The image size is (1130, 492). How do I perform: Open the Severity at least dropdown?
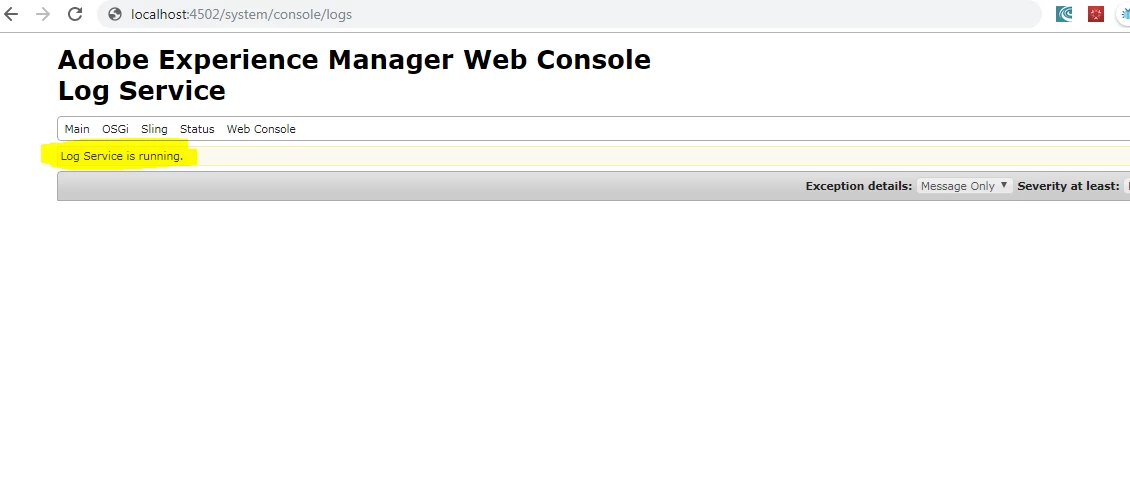[1126, 186]
